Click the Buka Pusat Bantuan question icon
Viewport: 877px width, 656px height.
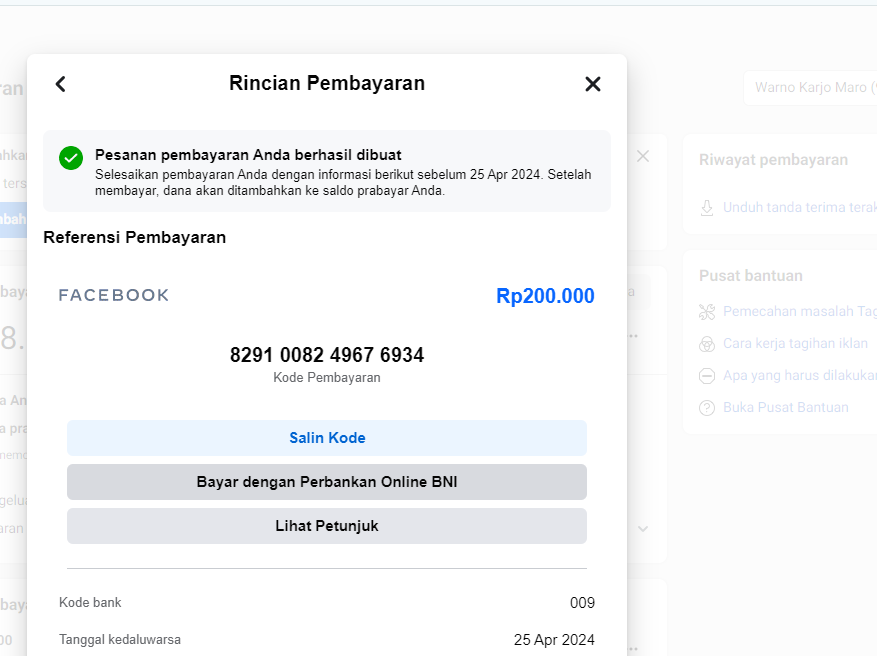coord(707,408)
